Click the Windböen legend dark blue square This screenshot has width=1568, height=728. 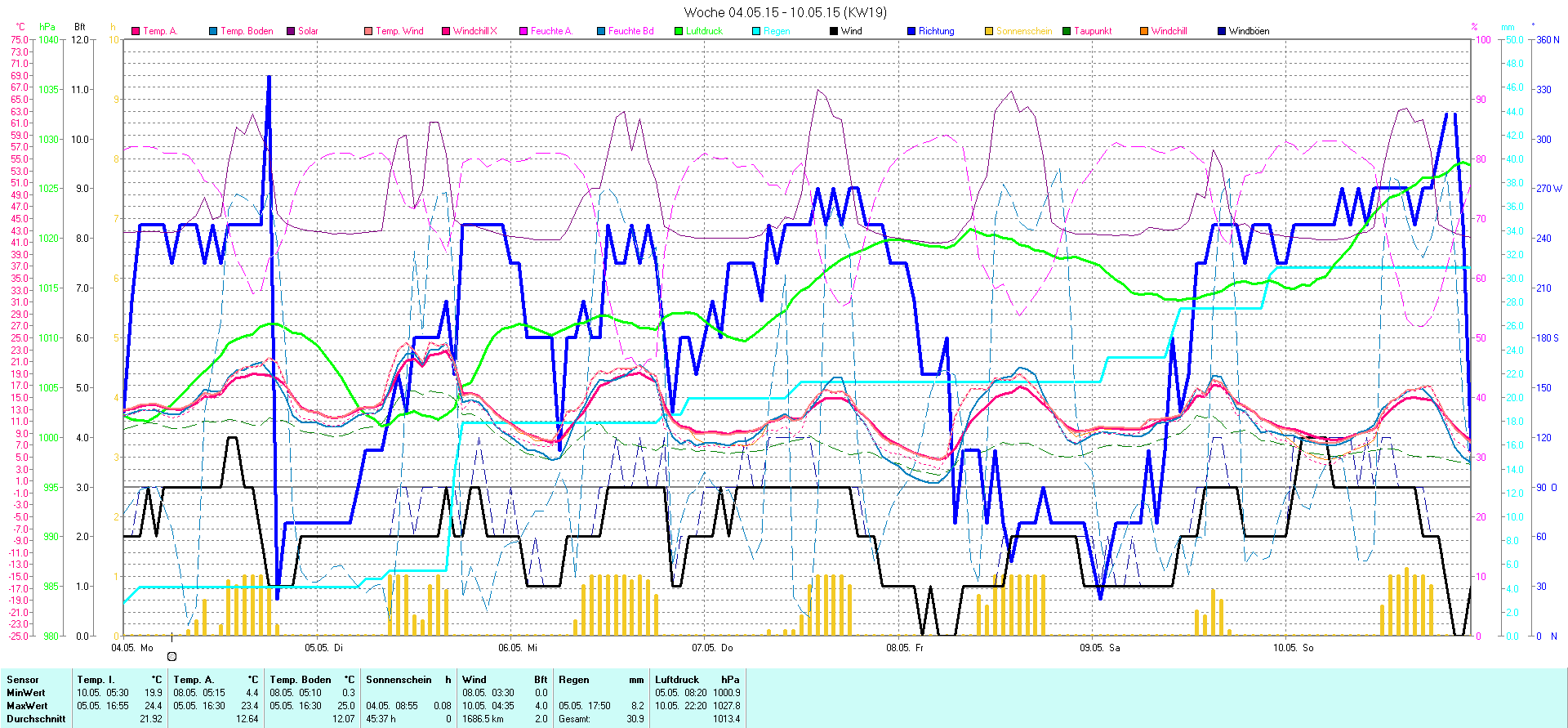pyautogui.click(x=1222, y=31)
